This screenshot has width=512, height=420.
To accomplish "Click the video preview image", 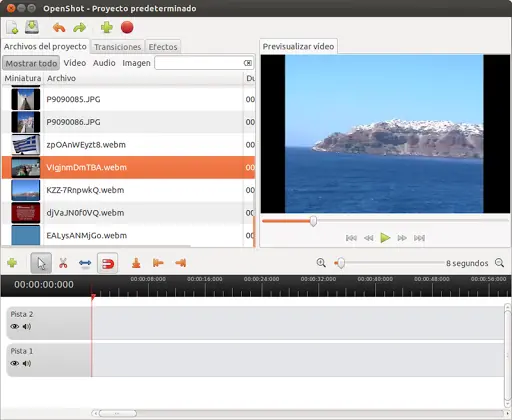I will (384, 134).
